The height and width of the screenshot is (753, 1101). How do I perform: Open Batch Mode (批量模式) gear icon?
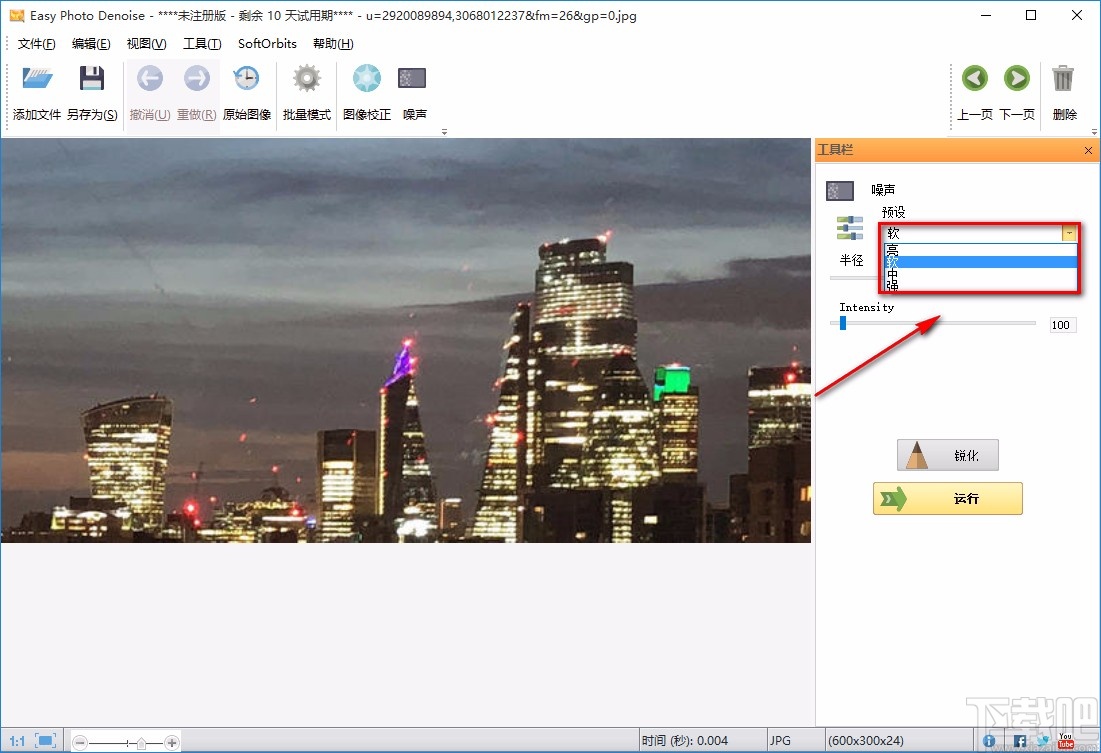coord(307,78)
